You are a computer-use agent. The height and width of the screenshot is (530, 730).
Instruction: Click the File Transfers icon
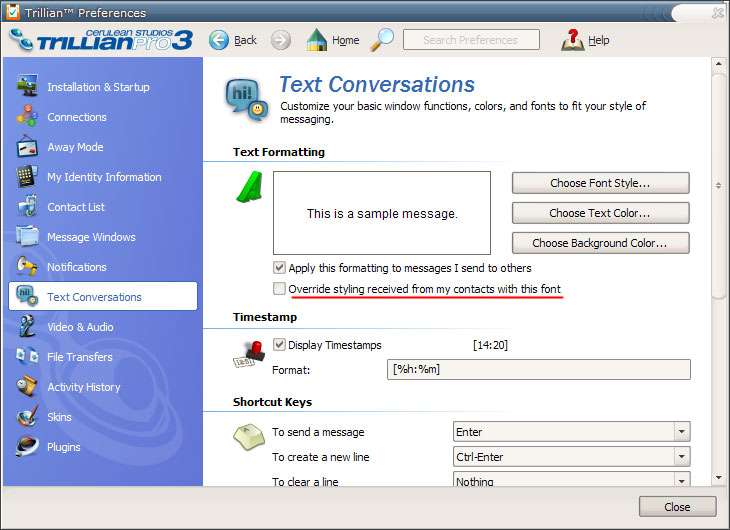click(27, 356)
